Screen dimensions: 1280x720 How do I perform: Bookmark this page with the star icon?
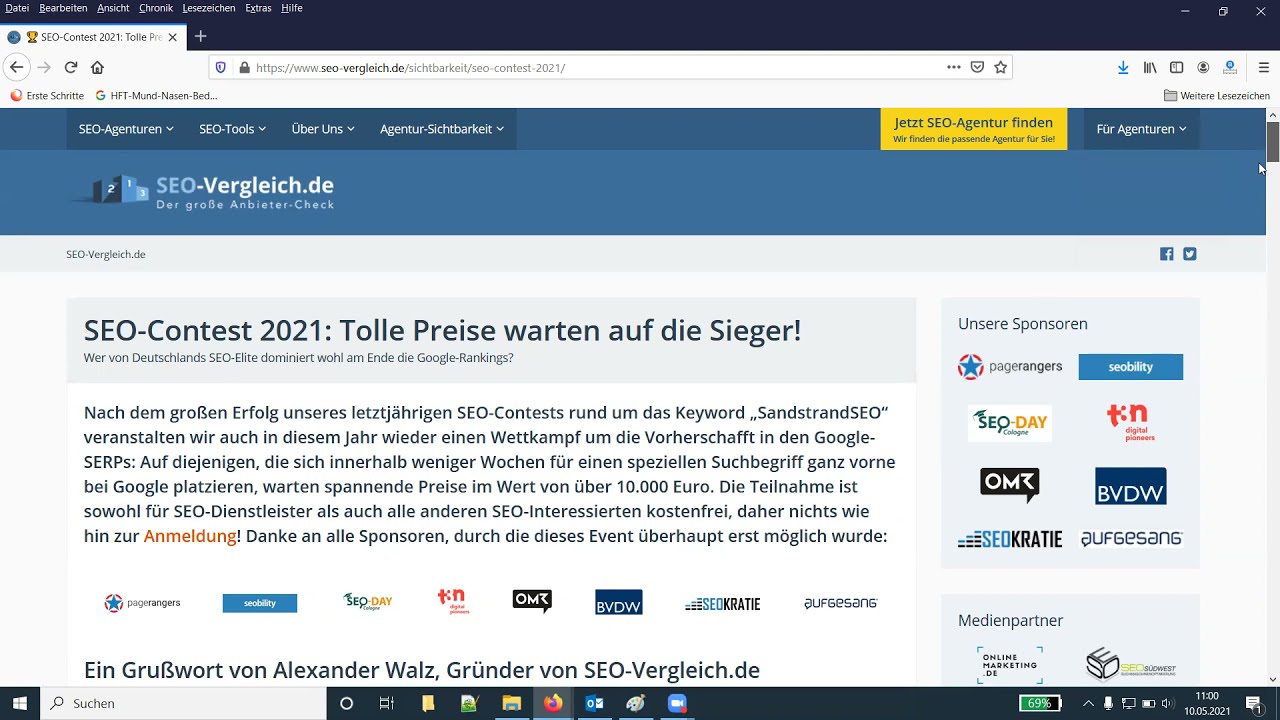pos(1000,67)
